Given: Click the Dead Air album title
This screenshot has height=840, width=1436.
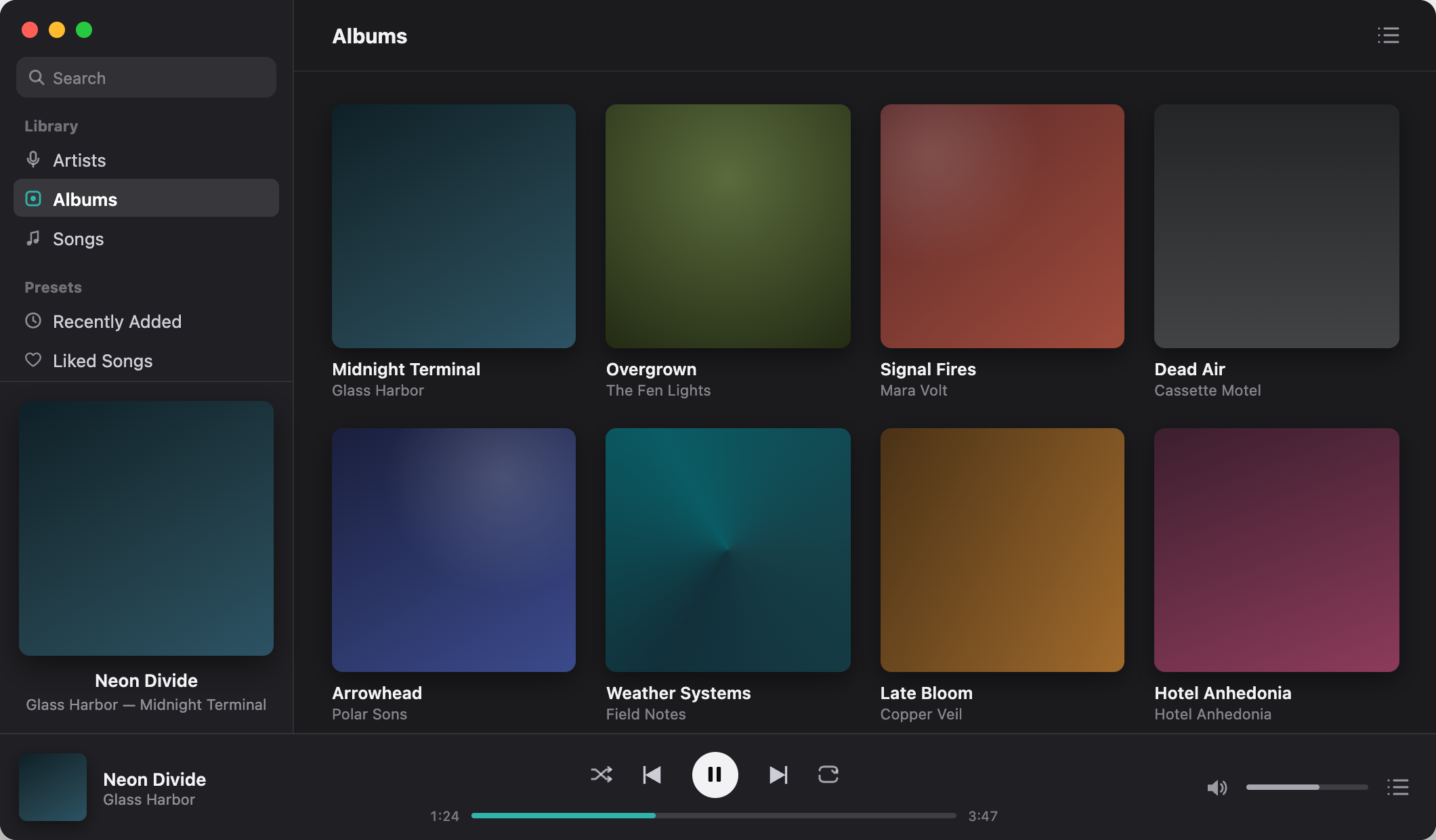Looking at the screenshot, I should pos(1189,369).
